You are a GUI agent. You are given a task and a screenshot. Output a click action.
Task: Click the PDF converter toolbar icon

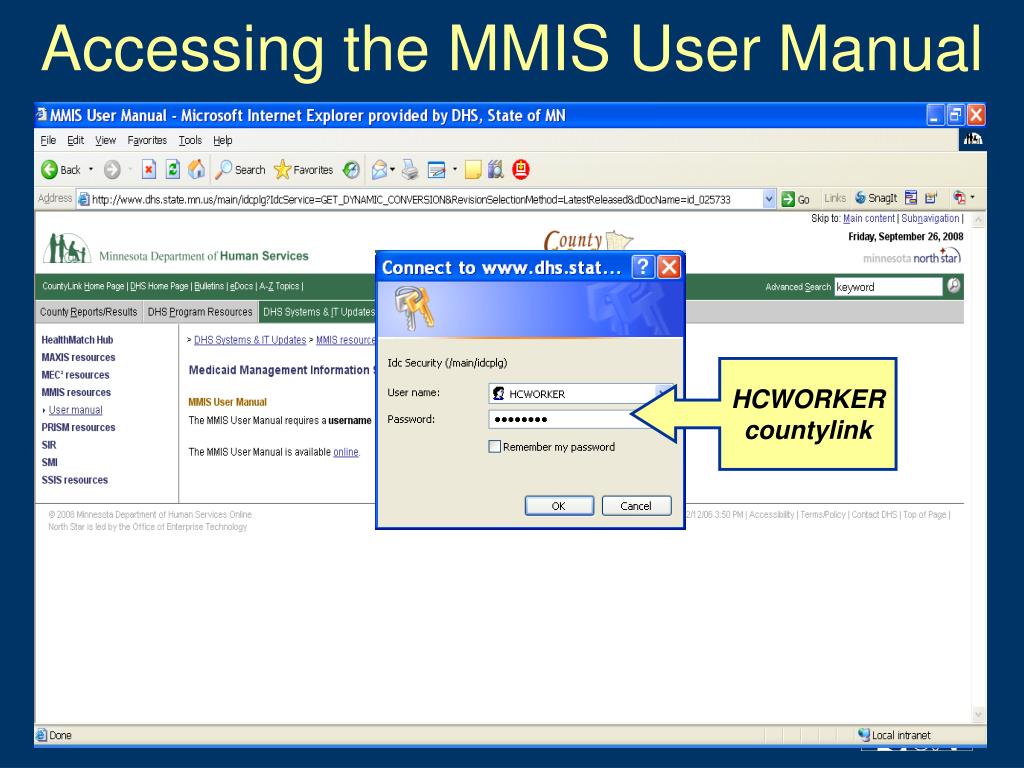(959, 197)
